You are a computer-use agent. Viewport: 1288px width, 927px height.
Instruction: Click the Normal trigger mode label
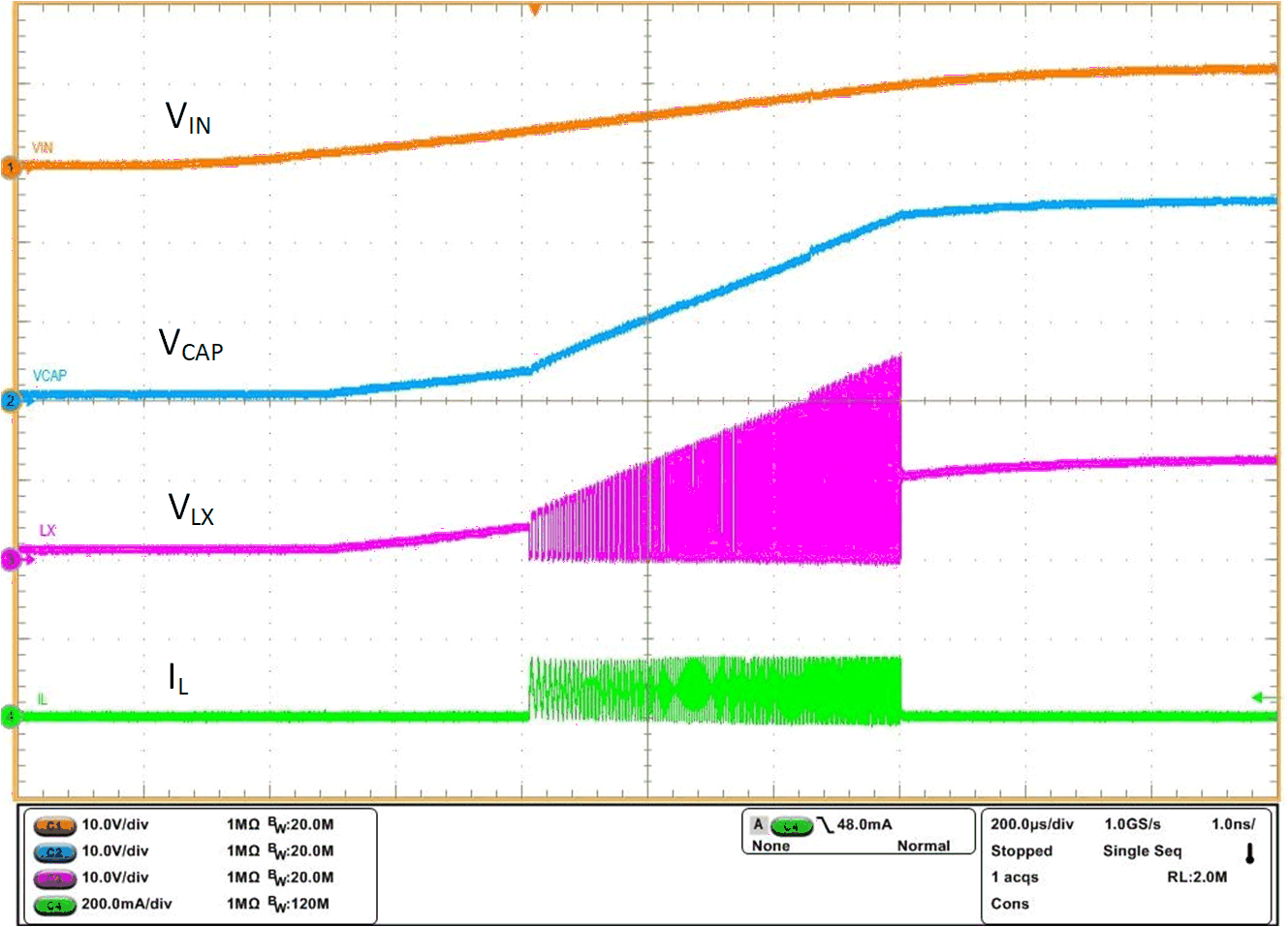click(x=923, y=846)
